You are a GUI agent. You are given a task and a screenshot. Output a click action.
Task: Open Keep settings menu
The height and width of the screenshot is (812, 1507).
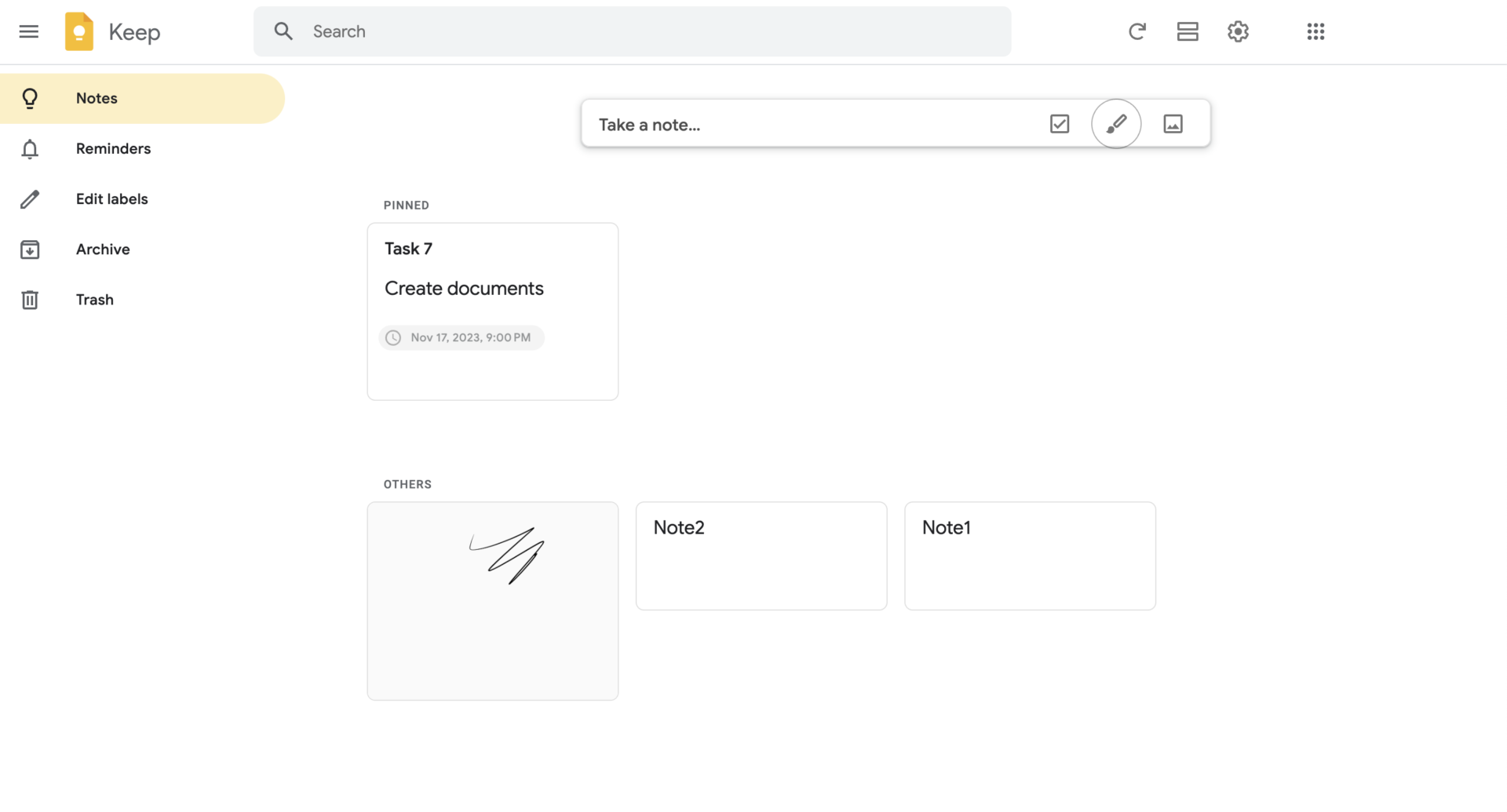coord(1238,31)
